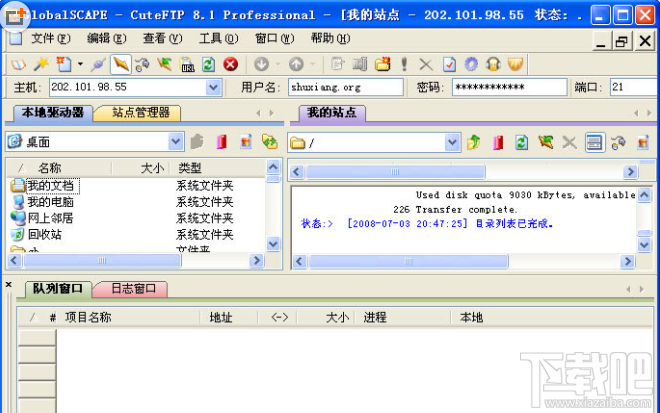Viewport: 660px width, 413px height.
Task: Expand the remote path "/" dropdown
Action: [452, 143]
